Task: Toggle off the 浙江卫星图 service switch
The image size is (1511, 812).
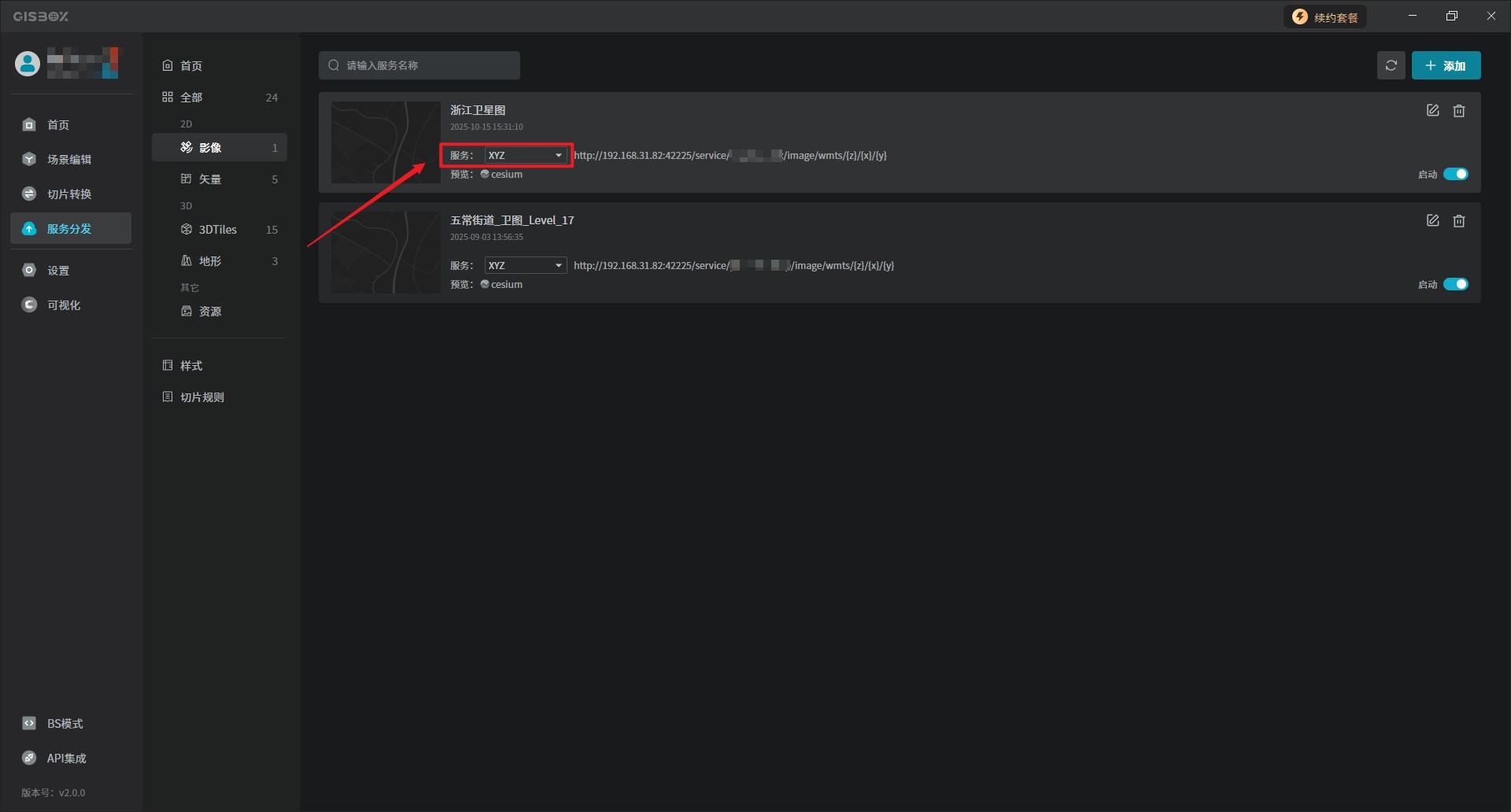Action: 1455,174
